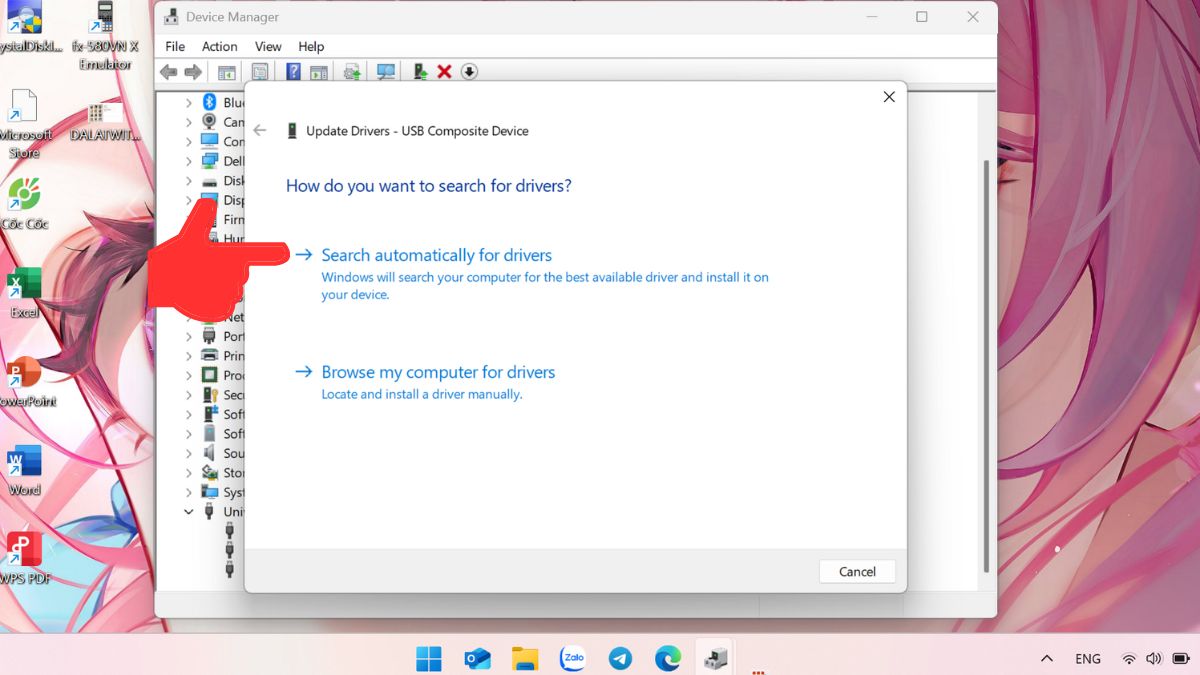The width and height of the screenshot is (1200, 675).
Task: Open Microsoft Edge from the taskbar
Action: click(668, 658)
